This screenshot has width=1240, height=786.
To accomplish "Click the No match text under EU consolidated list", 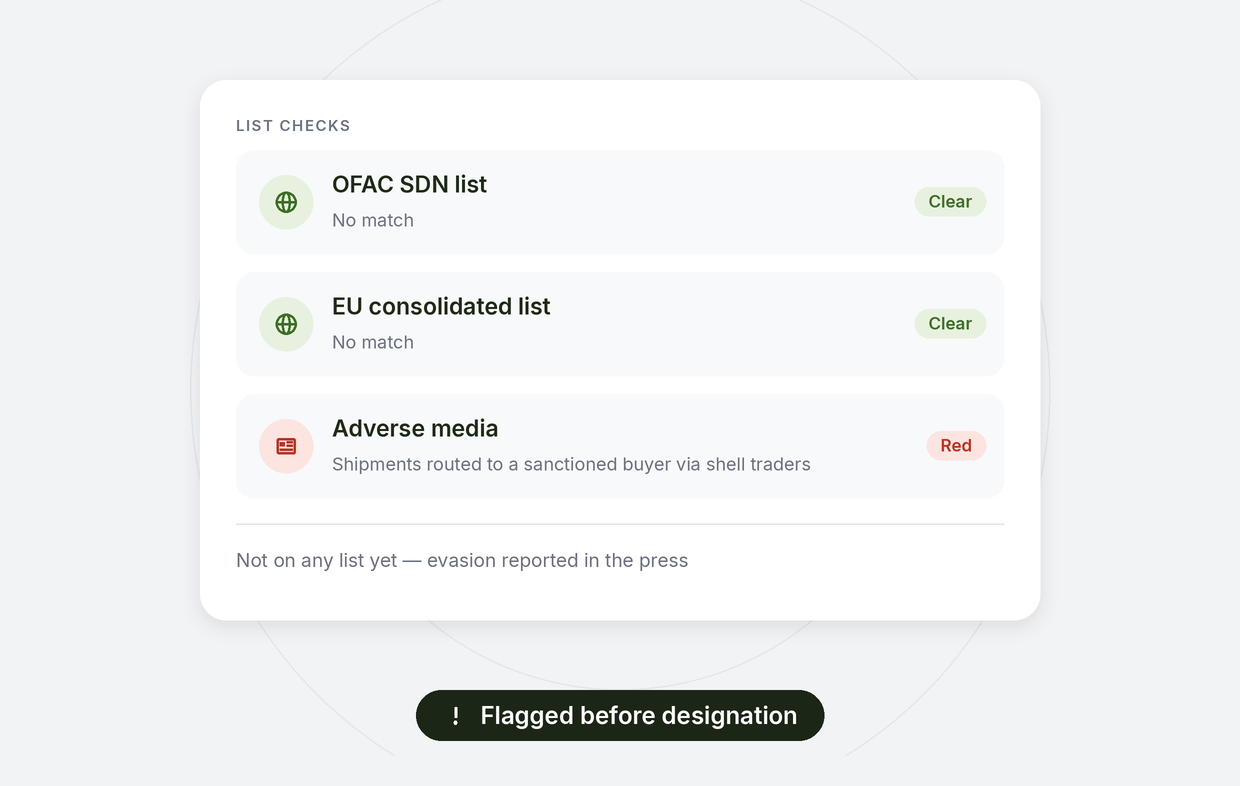I will tap(373, 342).
